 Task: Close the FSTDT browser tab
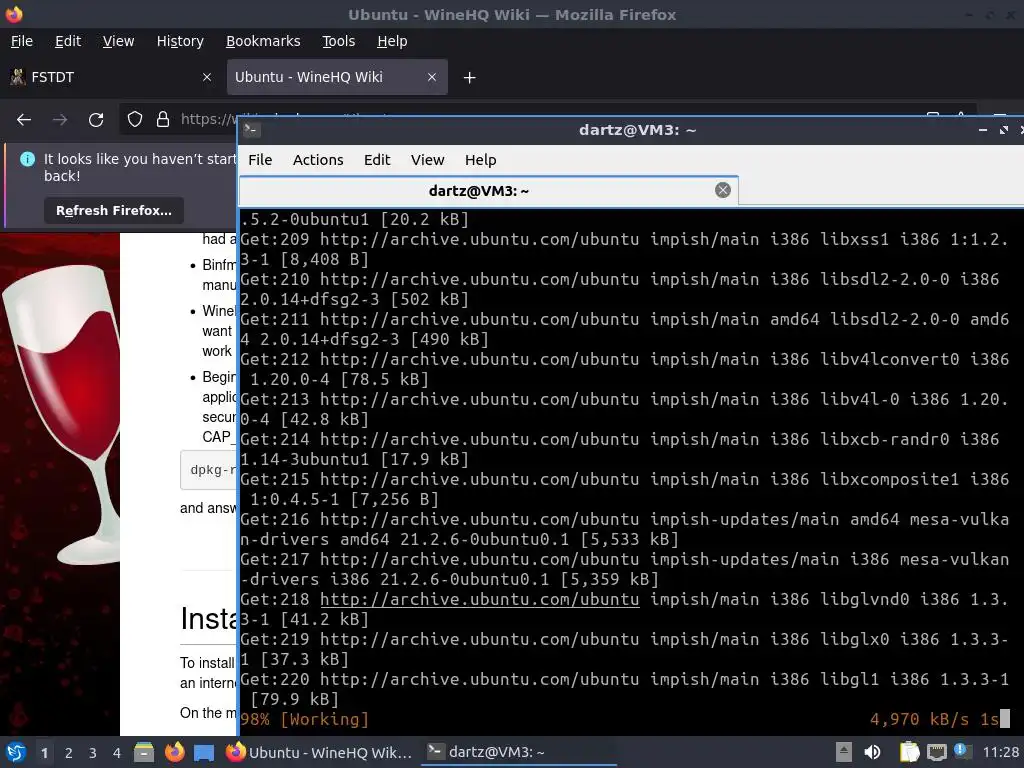[207, 77]
